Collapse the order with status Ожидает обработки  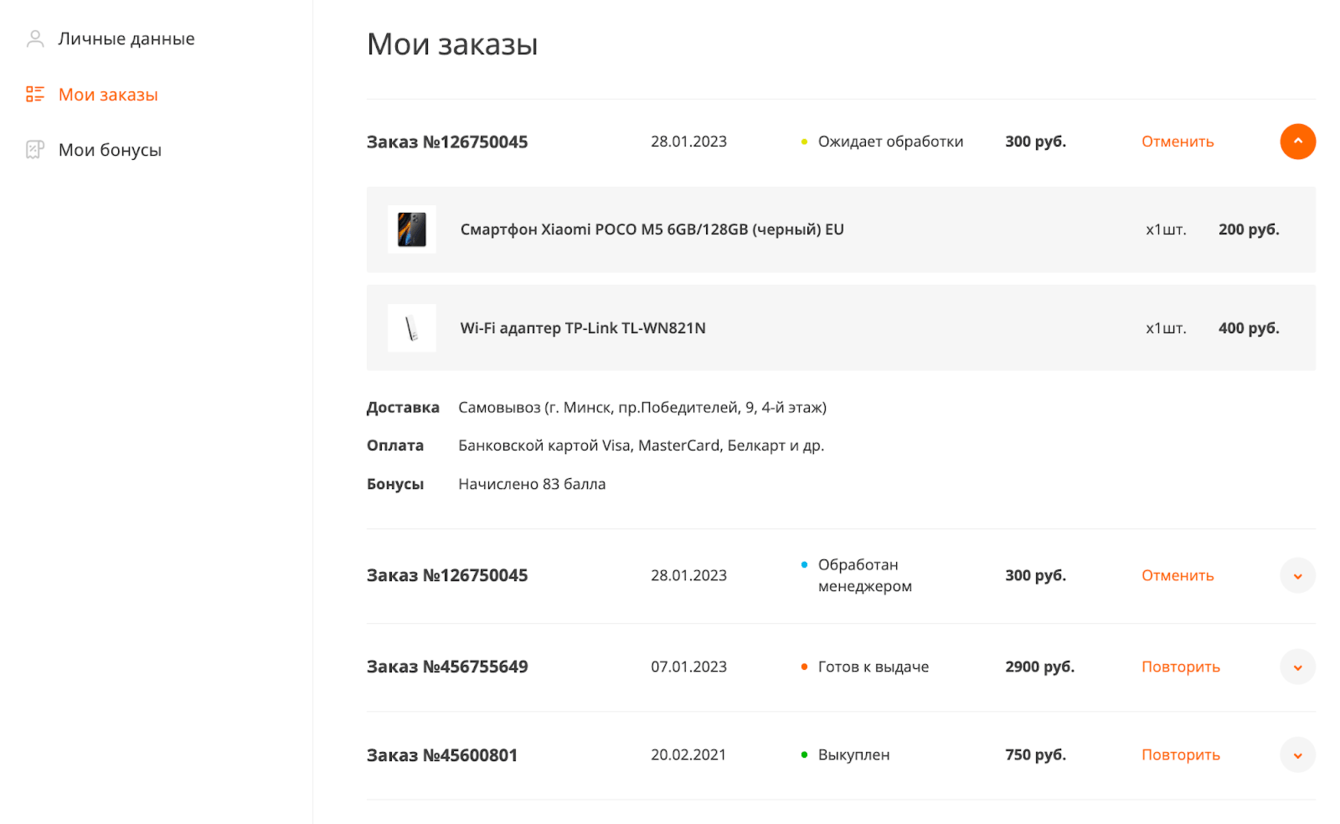1297,142
